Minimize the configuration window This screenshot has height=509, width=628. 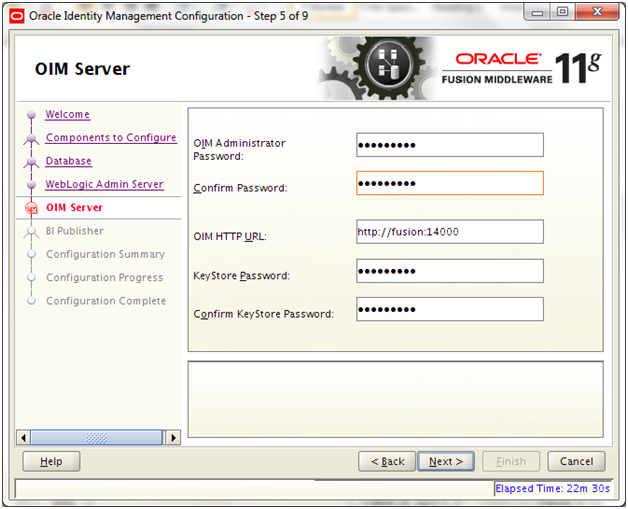[x=537, y=12]
